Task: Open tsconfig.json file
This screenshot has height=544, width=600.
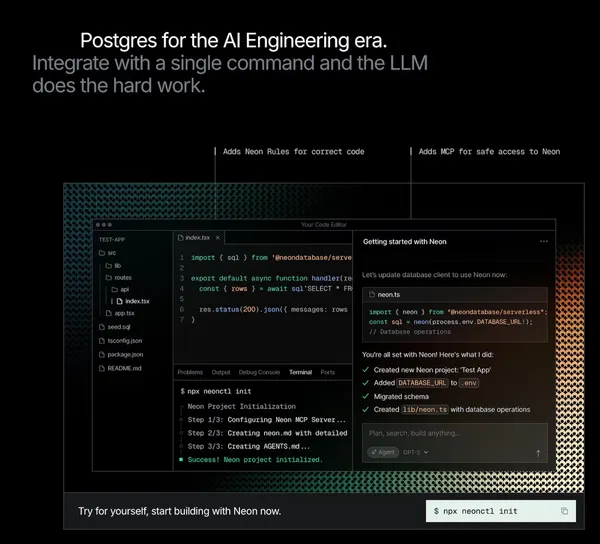Action: click(121, 340)
